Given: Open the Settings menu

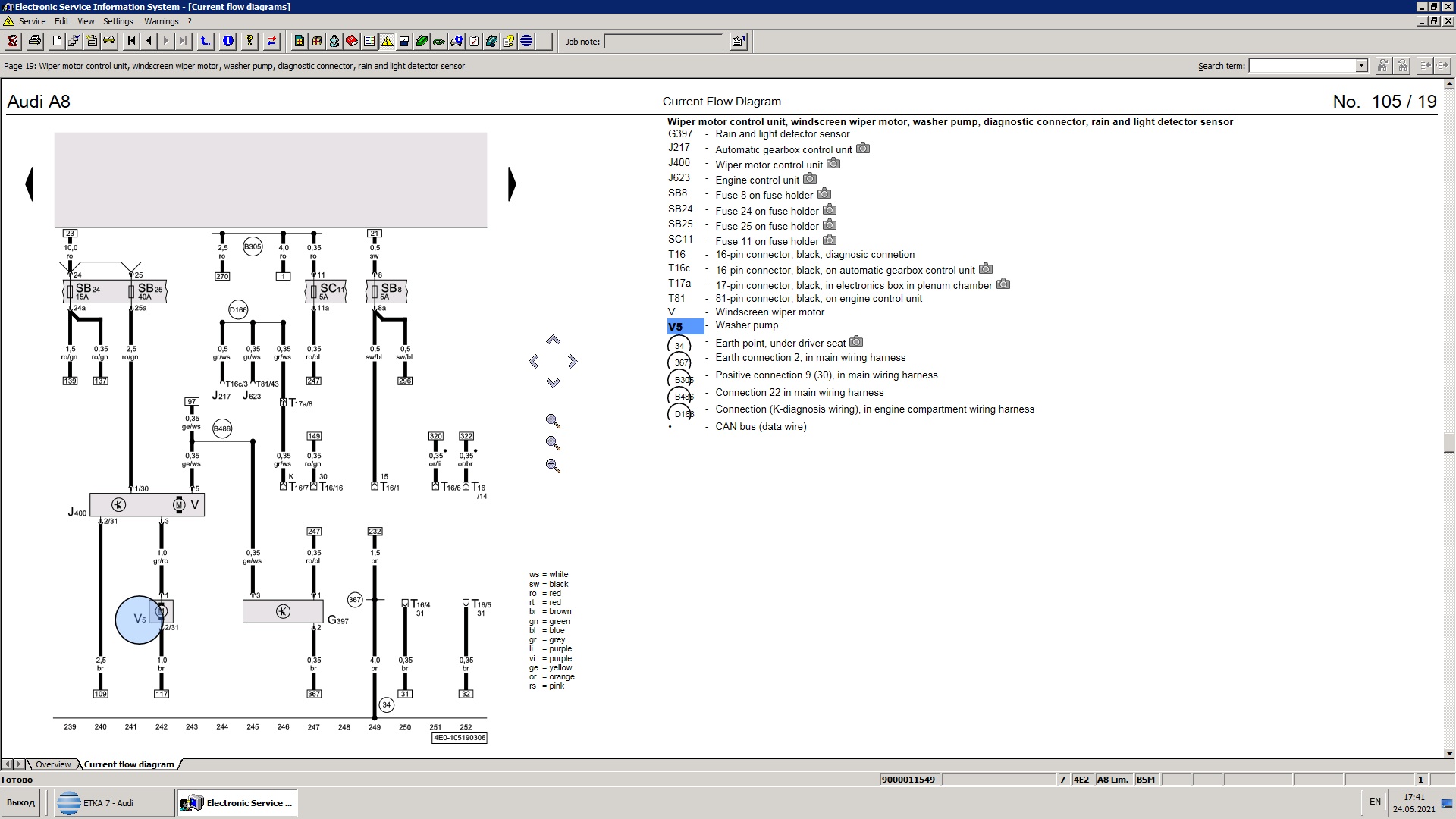Looking at the screenshot, I should point(118,21).
